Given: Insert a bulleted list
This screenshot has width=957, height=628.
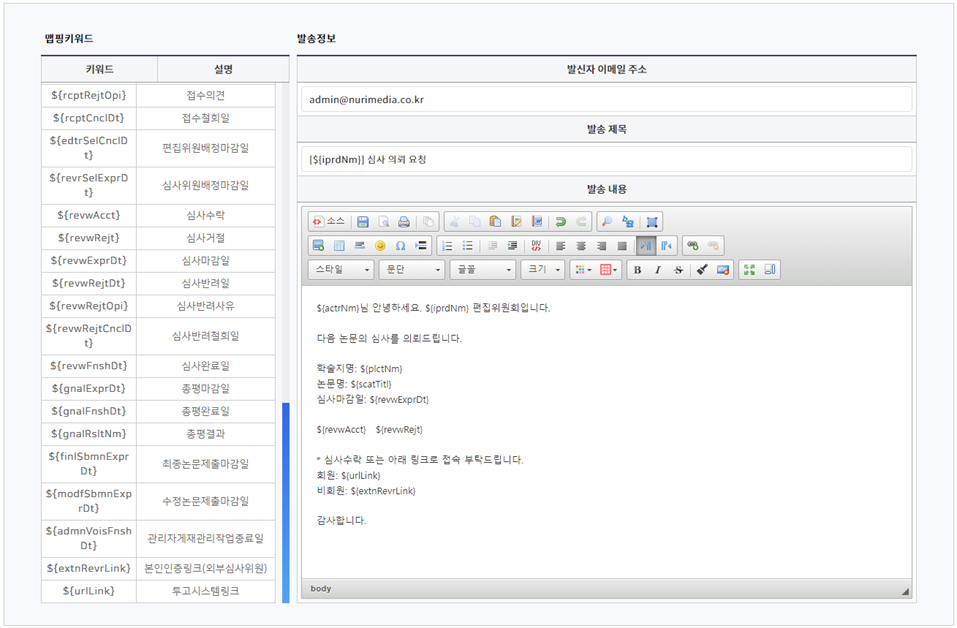Looking at the screenshot, I should point(467,246).
